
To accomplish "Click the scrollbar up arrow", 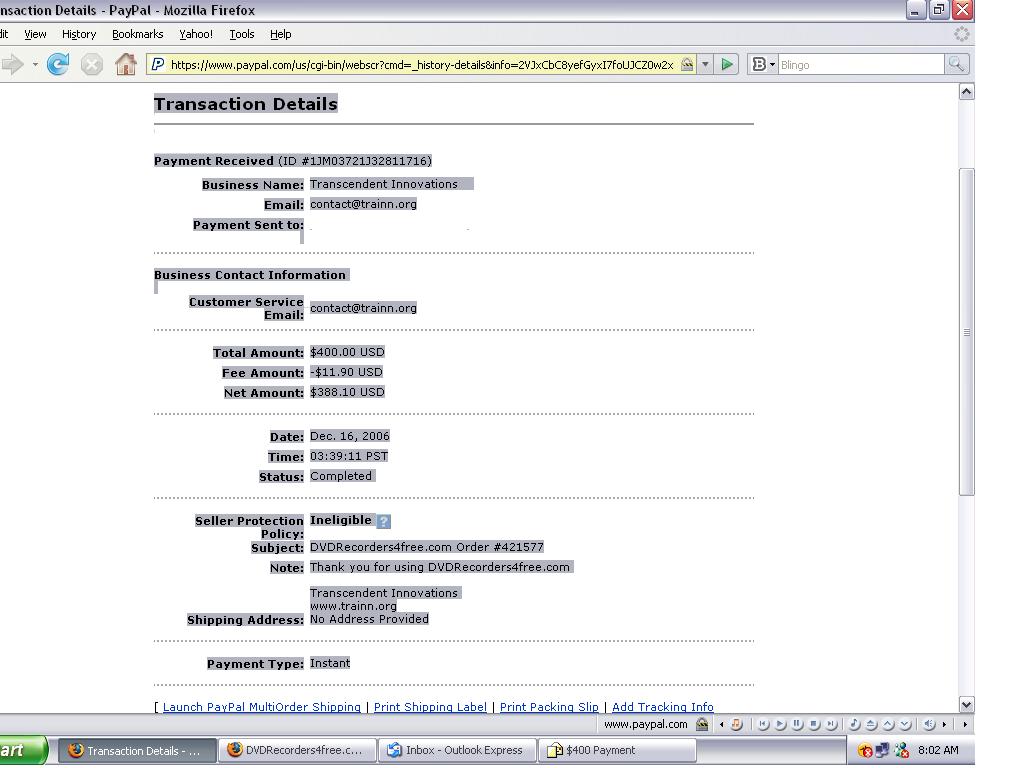I will point(967,92).
